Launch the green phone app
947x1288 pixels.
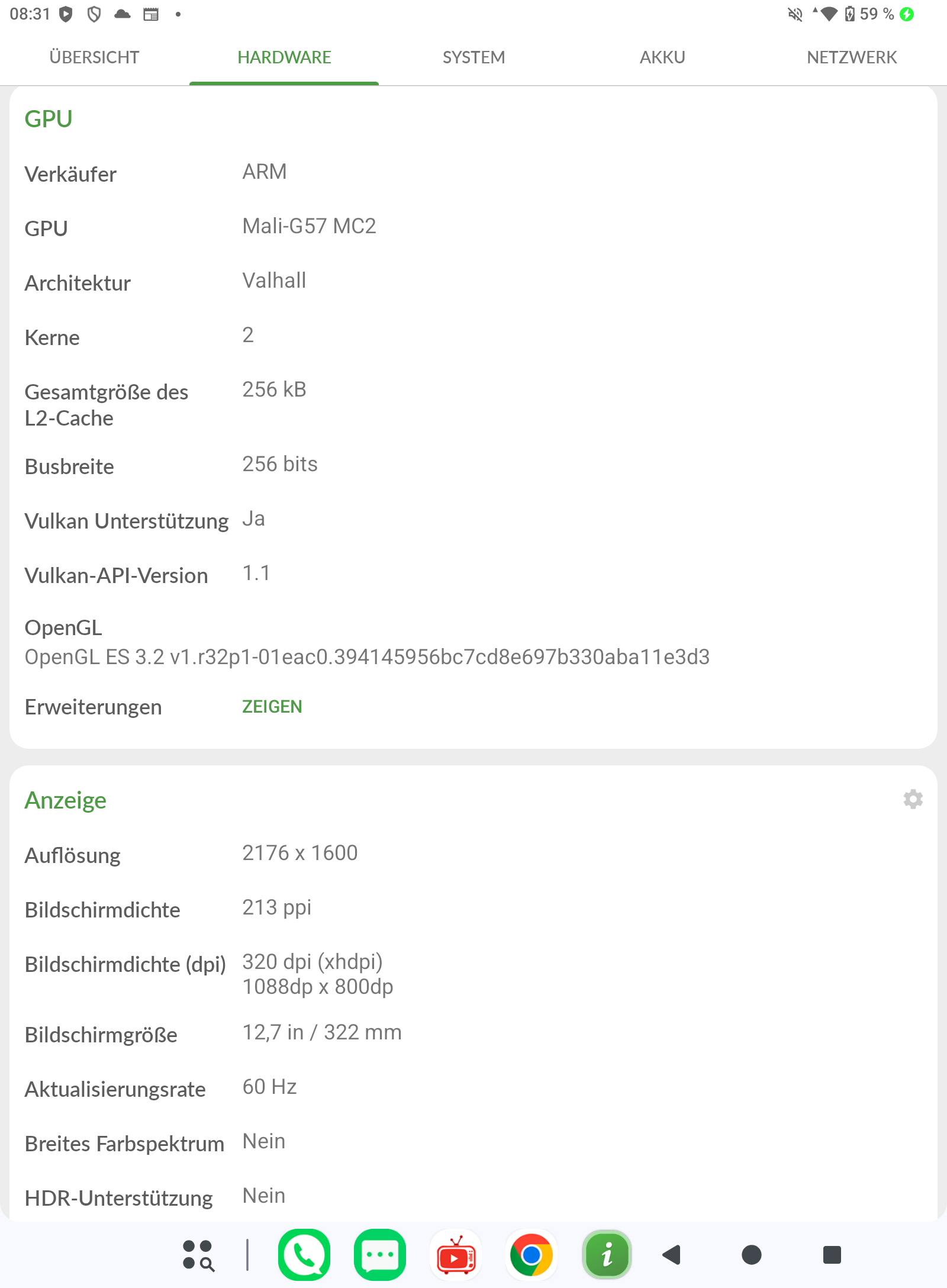(304, 1255)
